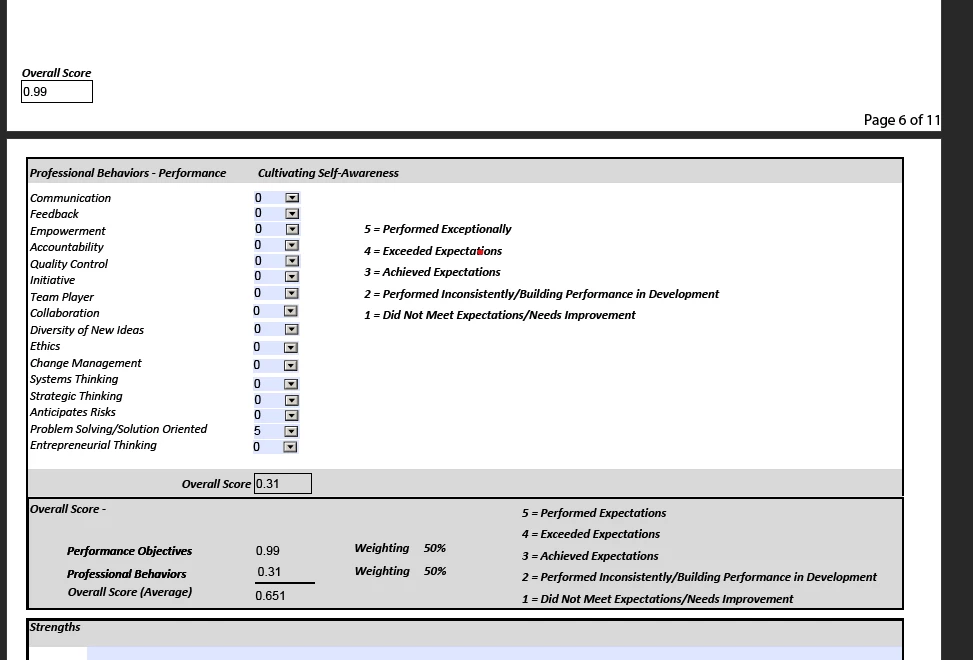Click the Problem Solving/Solution Oriented label
The width and height of the screenshot is (973, 660).
pos(119,429)
